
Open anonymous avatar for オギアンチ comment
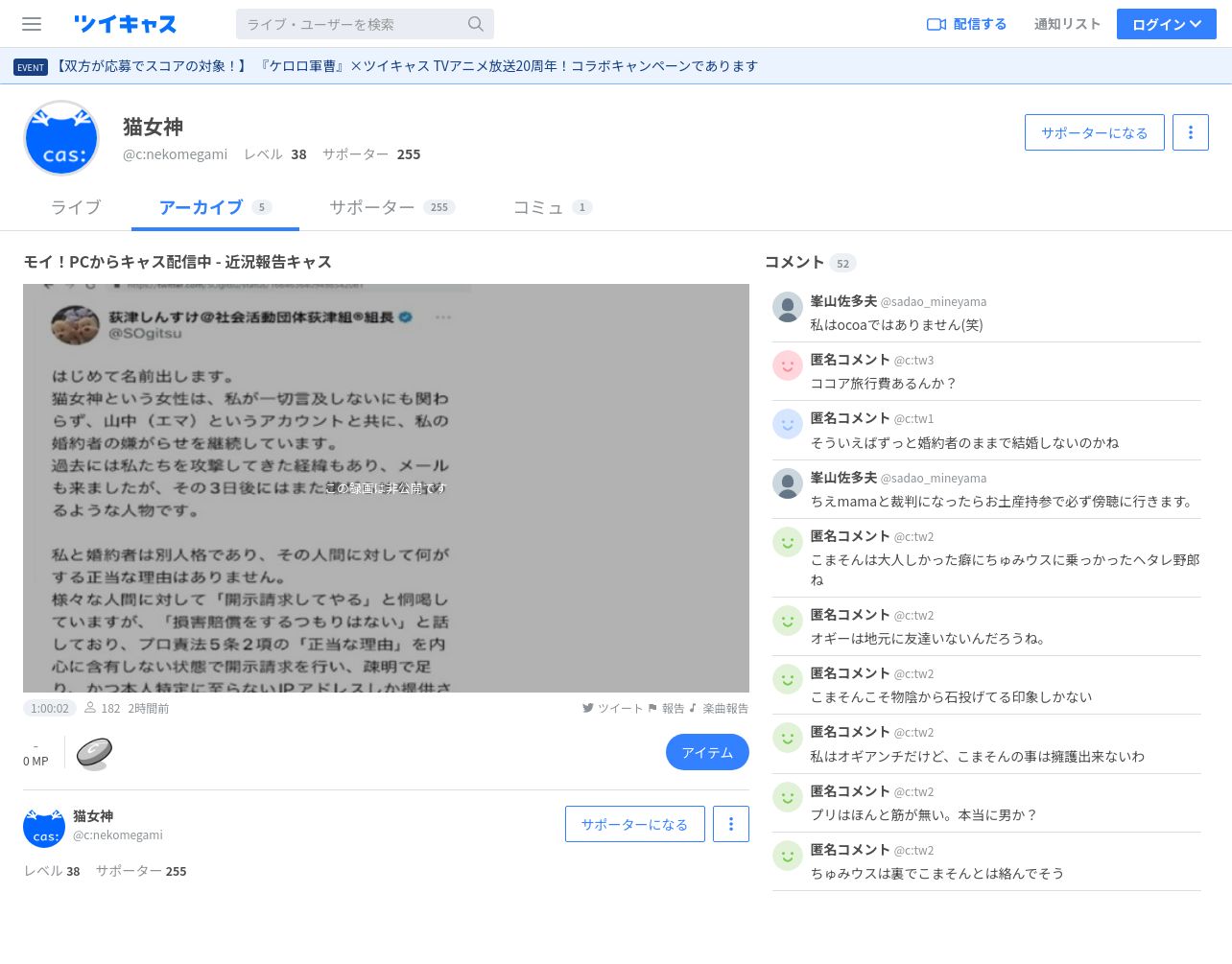(788, 738)
